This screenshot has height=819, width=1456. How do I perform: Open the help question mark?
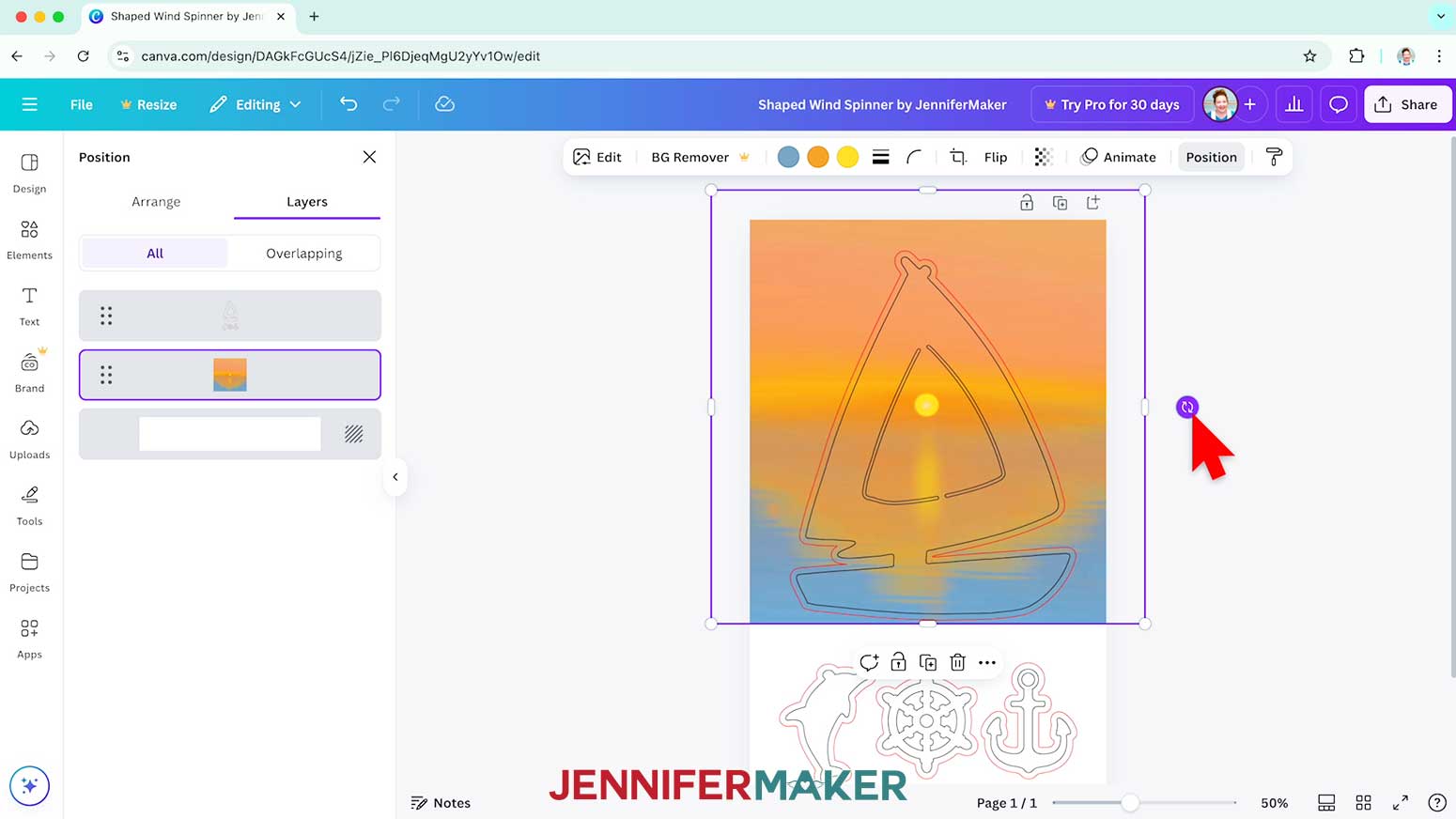[x=1437, y=803]
